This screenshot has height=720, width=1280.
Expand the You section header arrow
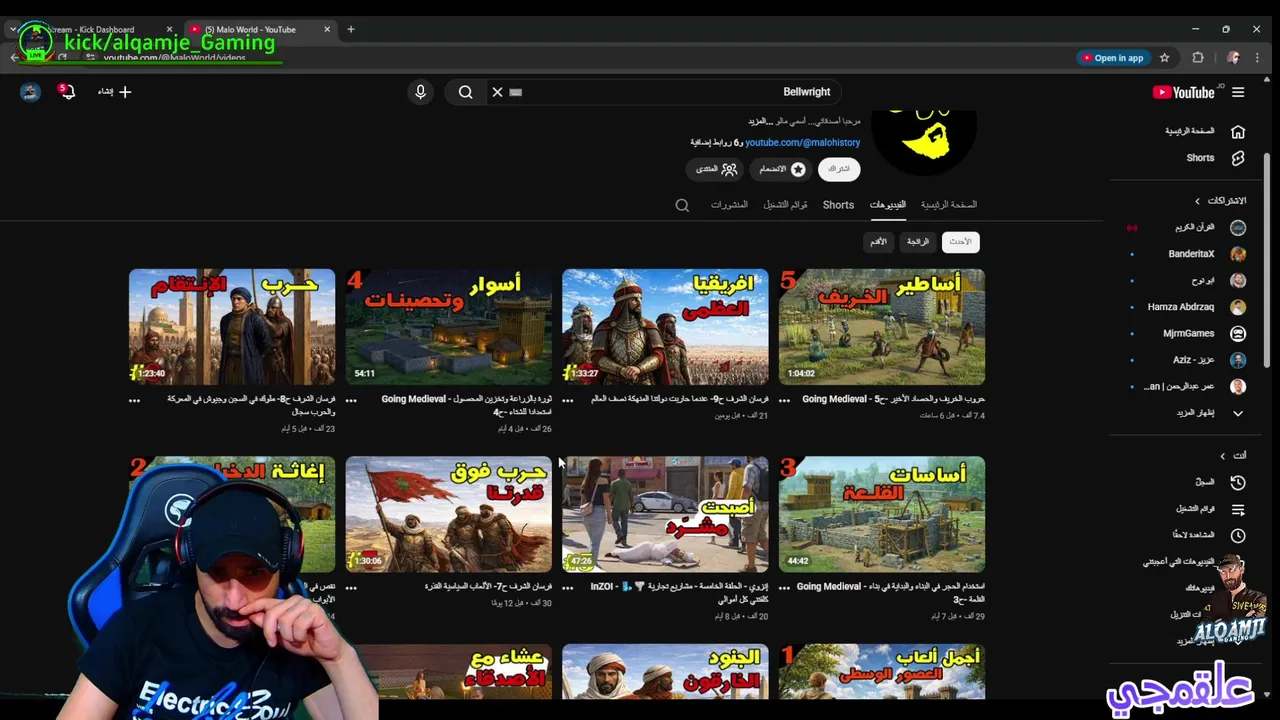pos(1222,456)
